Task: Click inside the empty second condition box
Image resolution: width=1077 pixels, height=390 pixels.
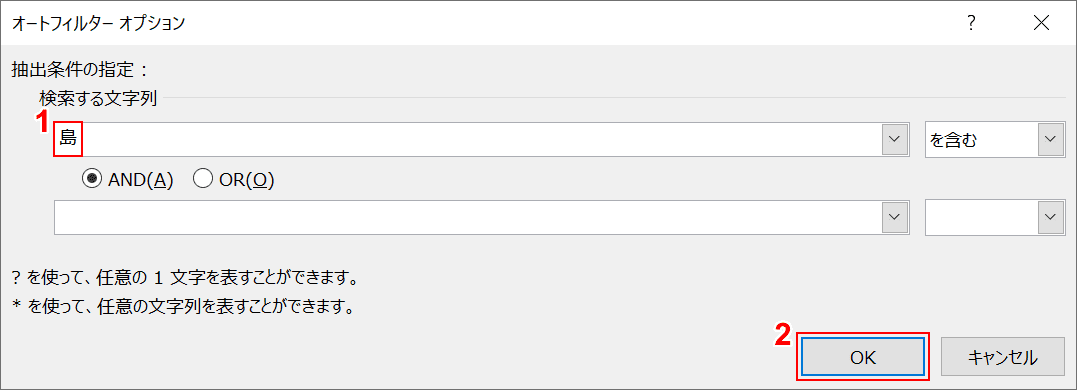Action: [982, 217]
